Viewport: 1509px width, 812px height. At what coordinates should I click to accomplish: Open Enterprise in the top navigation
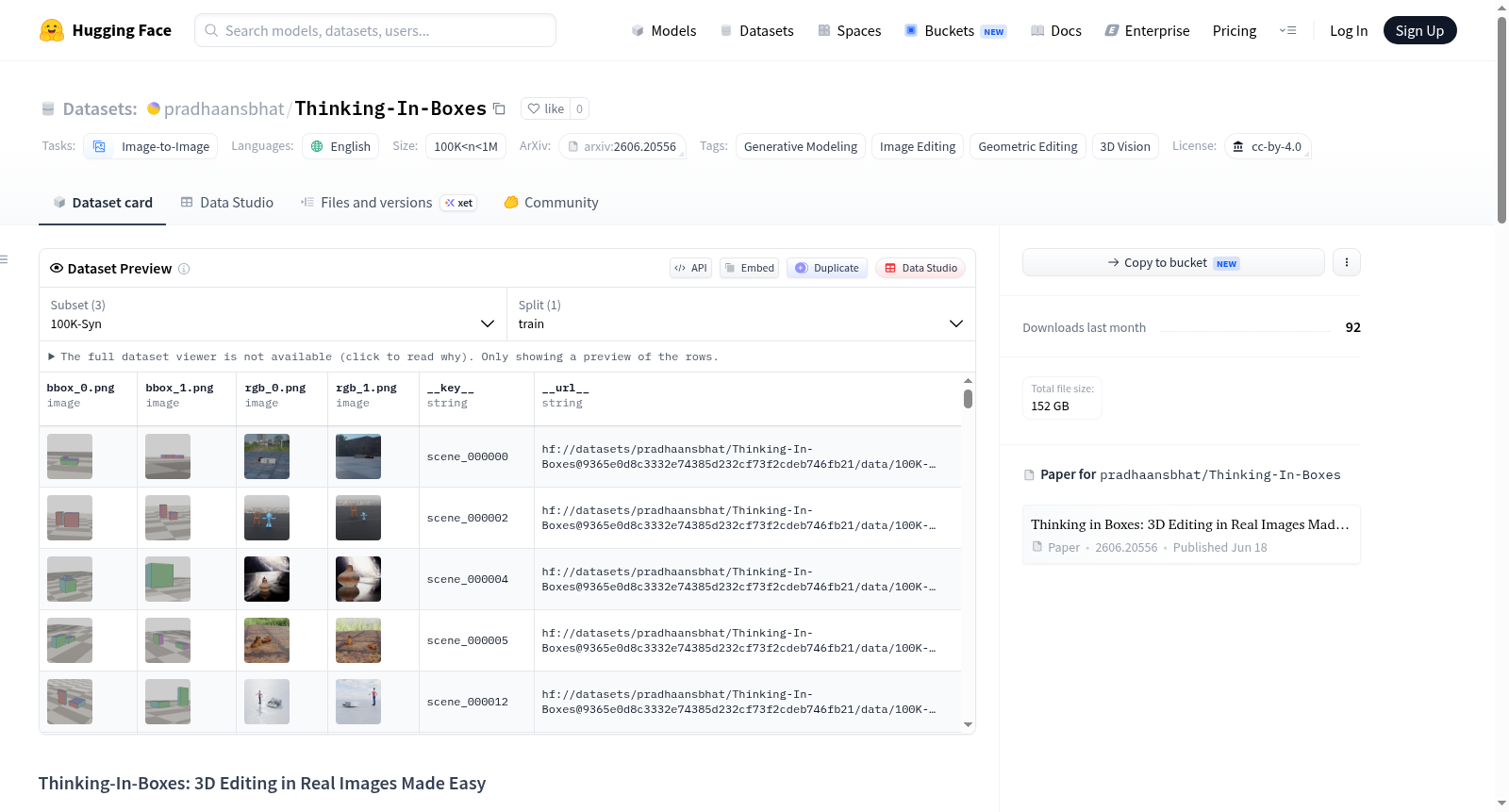[1147, 30]
